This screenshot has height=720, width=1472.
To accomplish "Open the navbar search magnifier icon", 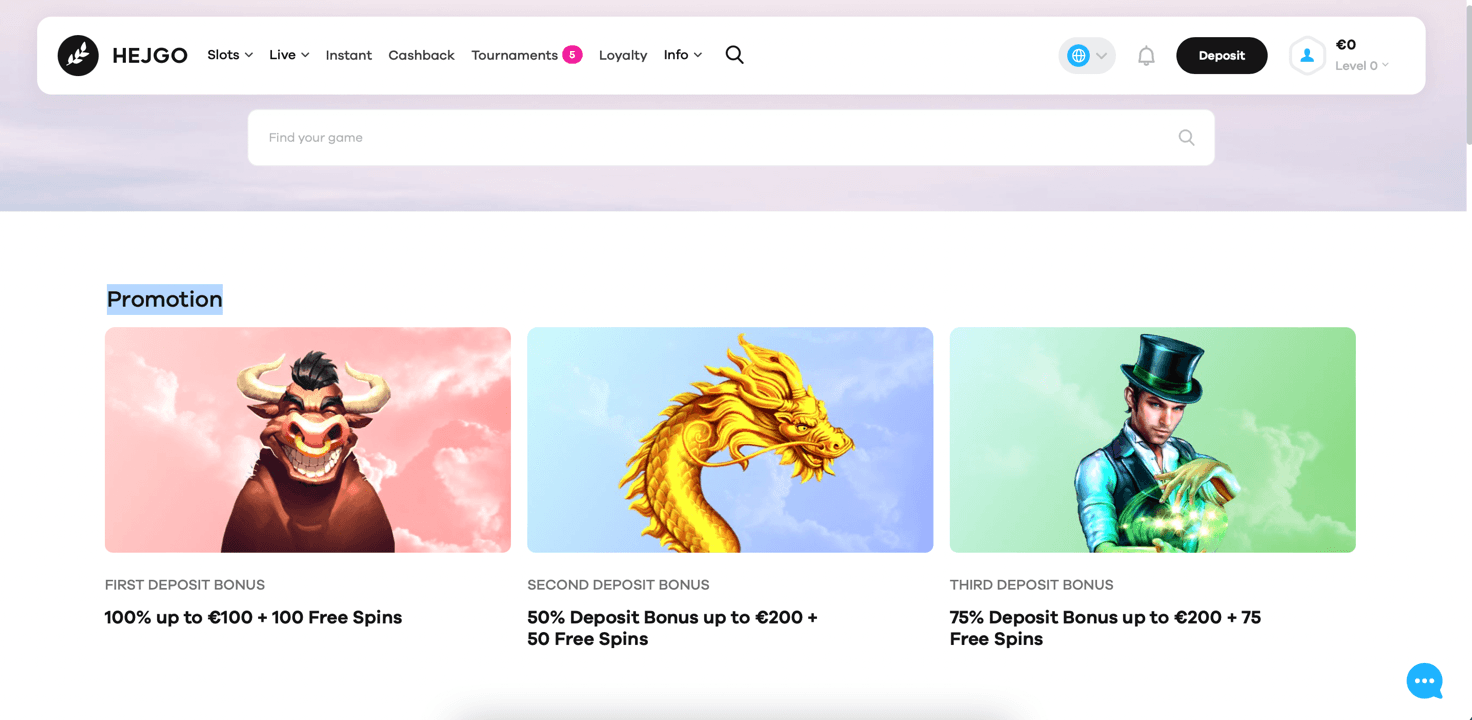I will 735,55.
